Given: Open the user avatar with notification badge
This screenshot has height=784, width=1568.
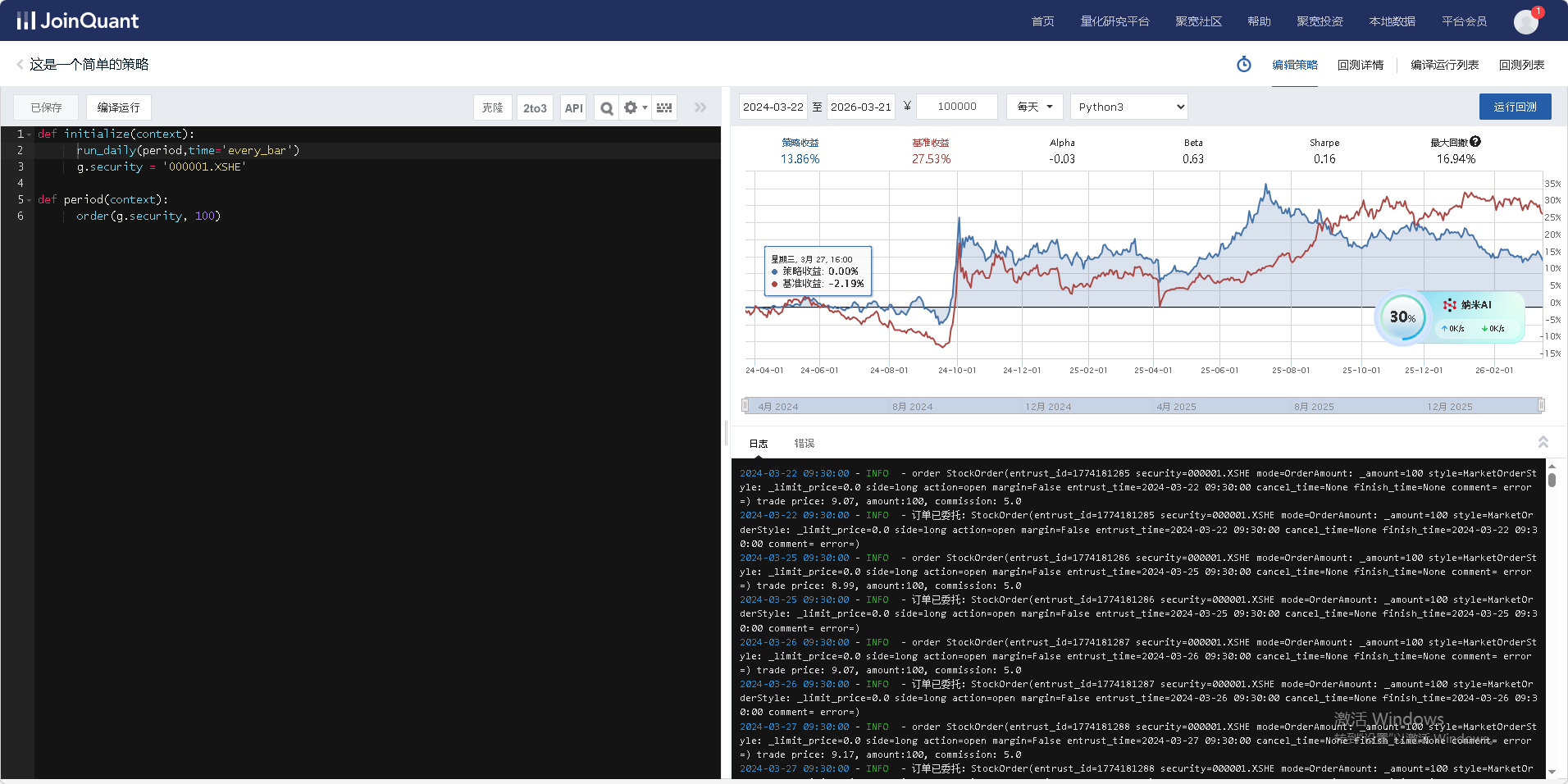Looking at the screenshot, I should pos(1525,21).
